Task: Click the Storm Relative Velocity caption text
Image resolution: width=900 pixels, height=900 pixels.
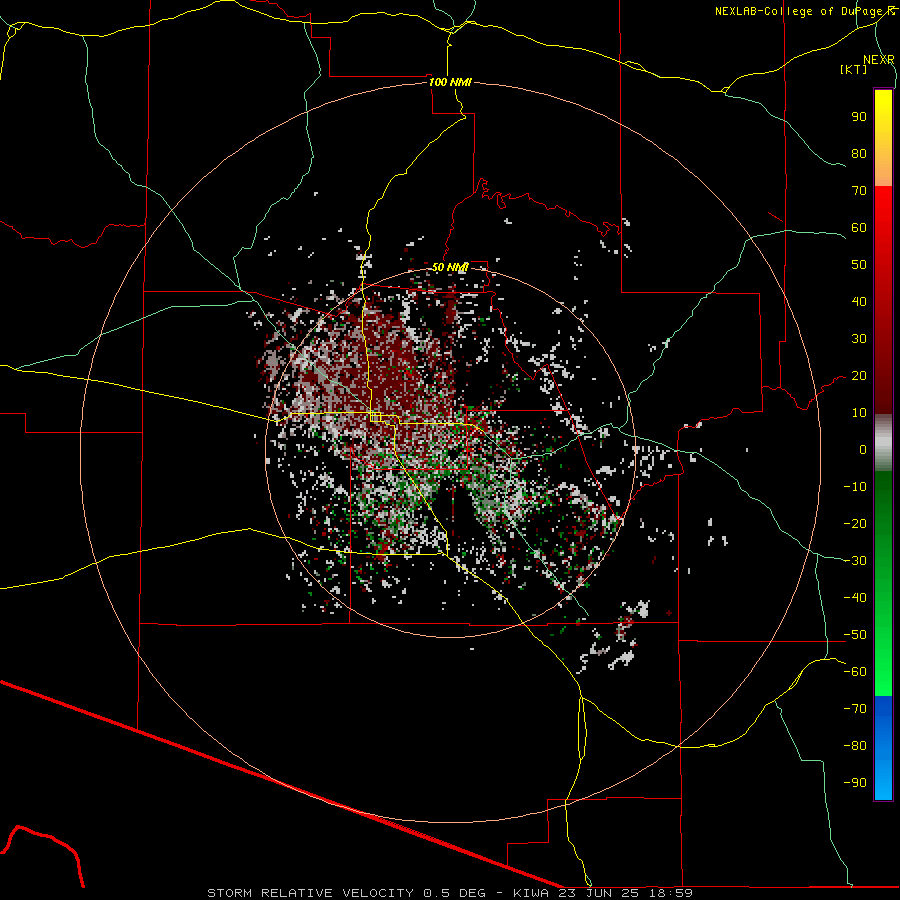Action: click(x=450, y=893)
